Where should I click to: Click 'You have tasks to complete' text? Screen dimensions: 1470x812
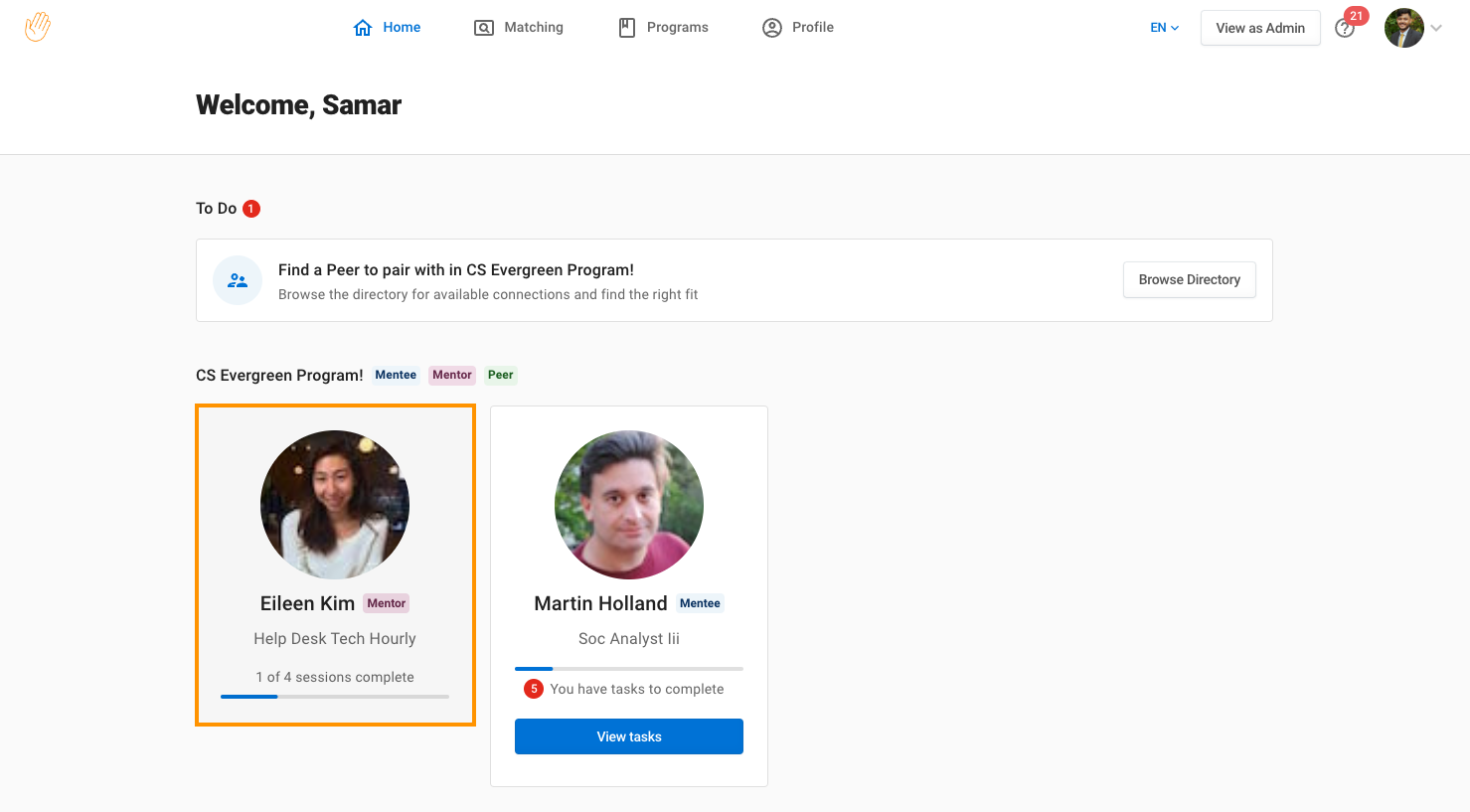[637, 689]
